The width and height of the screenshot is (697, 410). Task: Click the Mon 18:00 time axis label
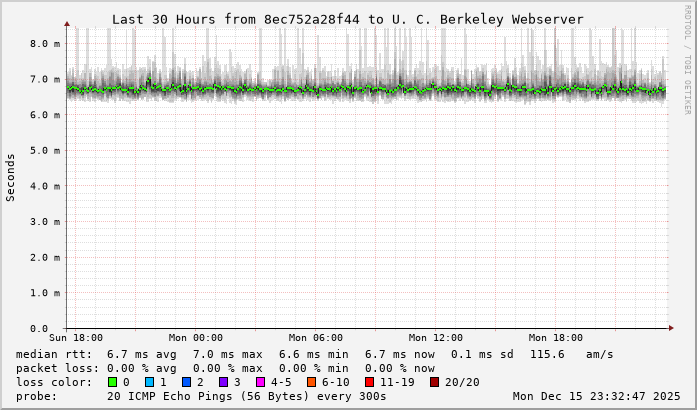555,338
